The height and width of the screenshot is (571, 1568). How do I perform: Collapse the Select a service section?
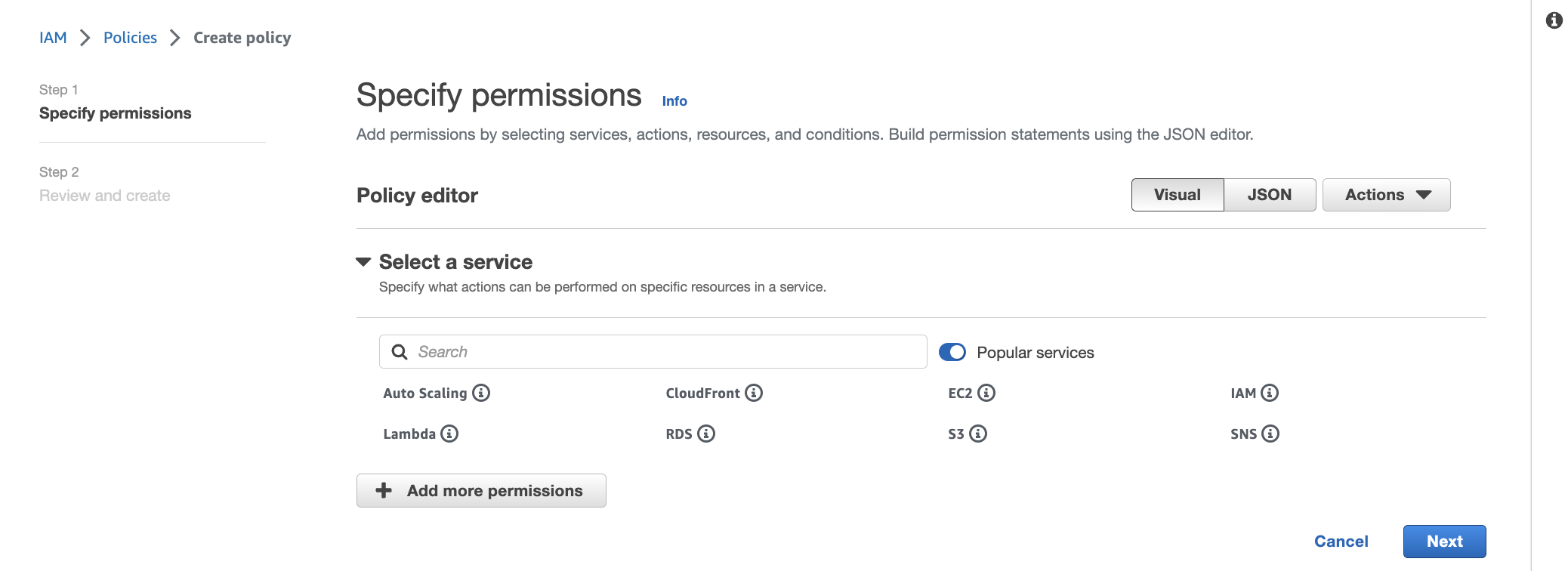(363, 262)
